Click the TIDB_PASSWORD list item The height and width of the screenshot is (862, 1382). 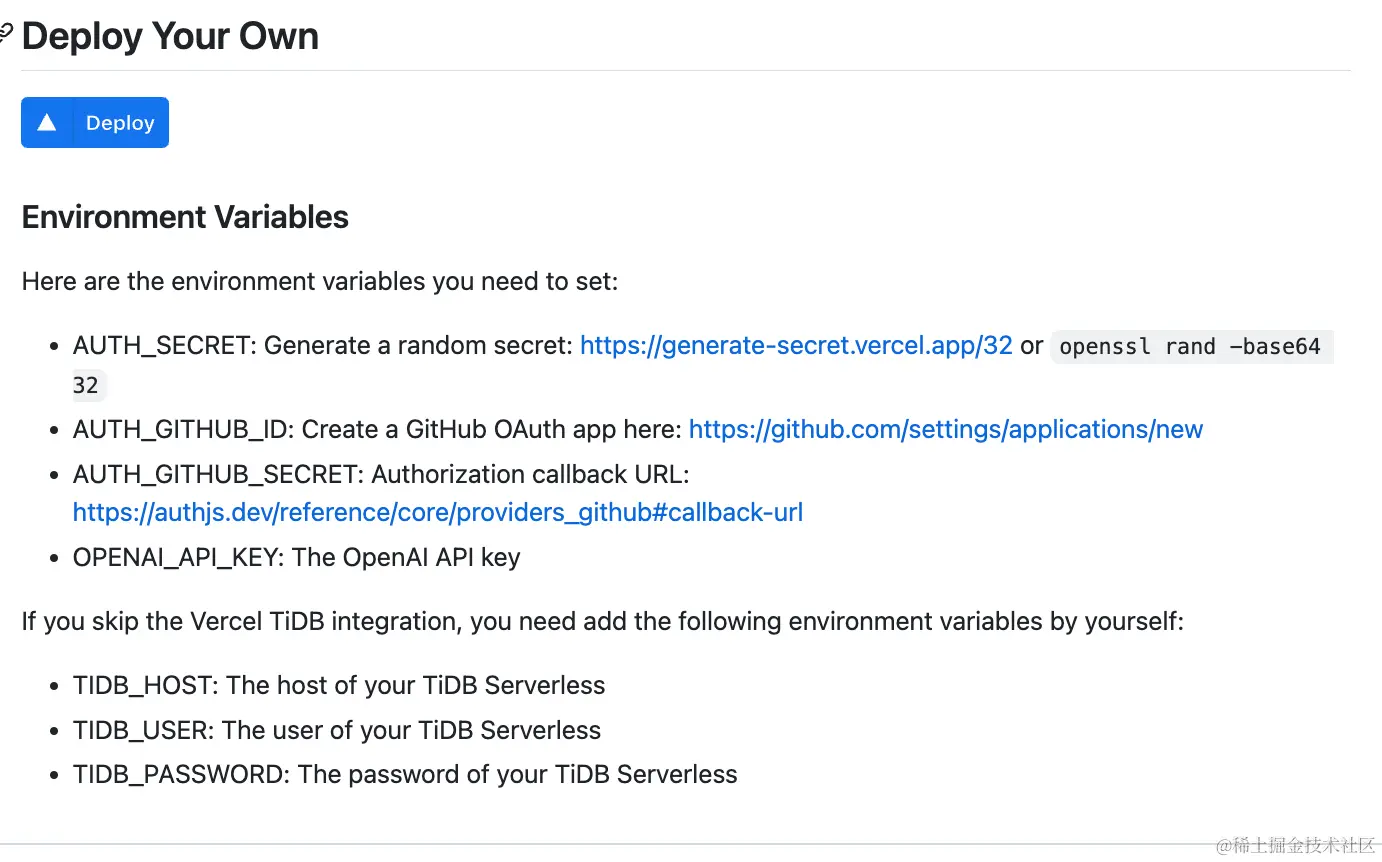[404, 774]
